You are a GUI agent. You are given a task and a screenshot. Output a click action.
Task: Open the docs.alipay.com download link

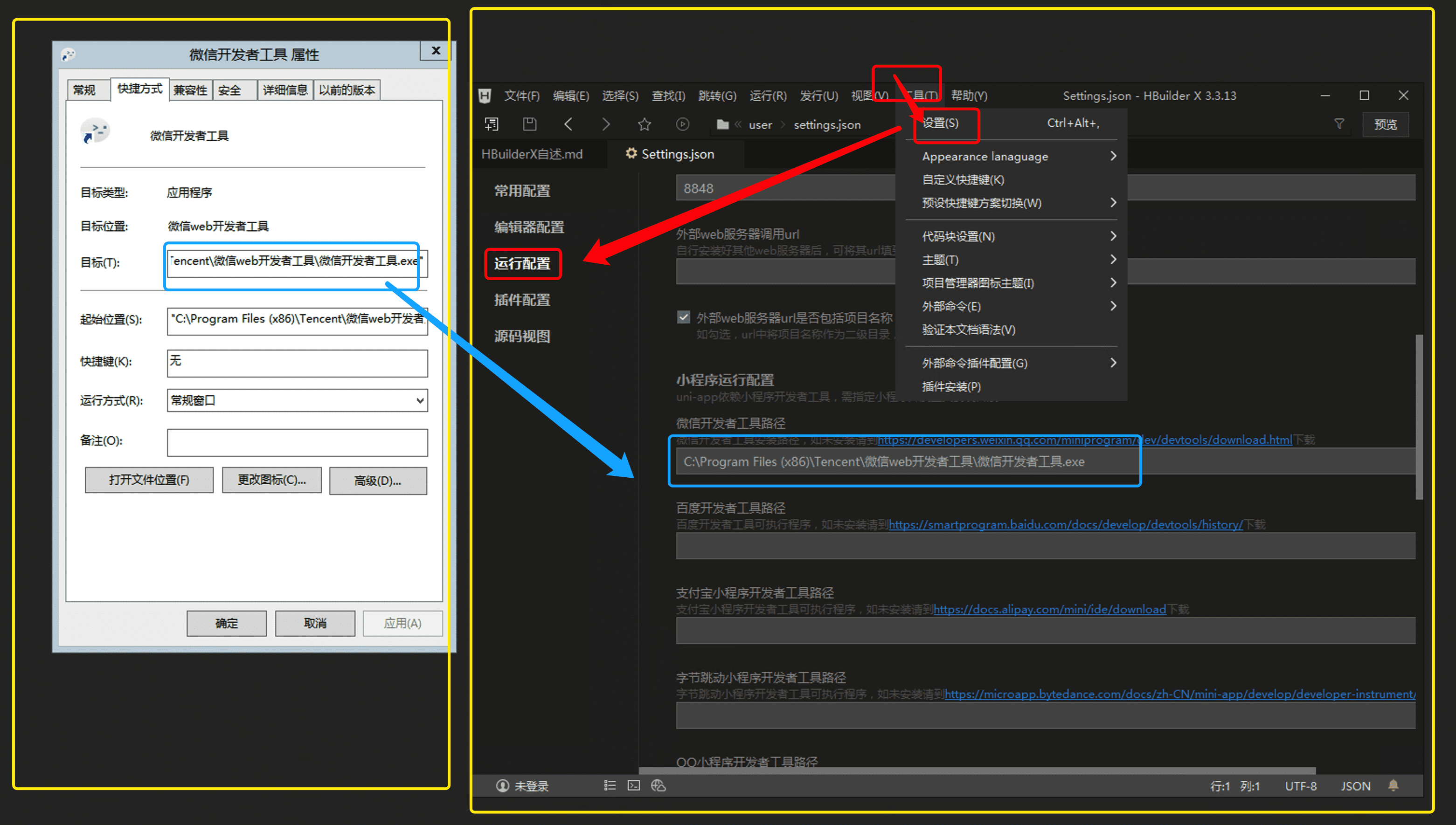coord(1050,610)
